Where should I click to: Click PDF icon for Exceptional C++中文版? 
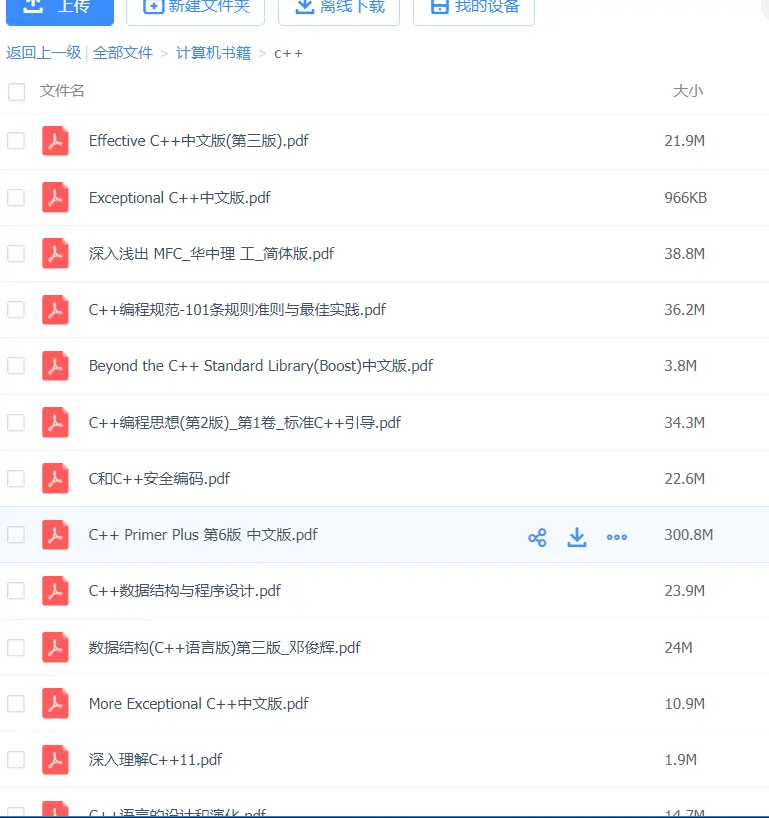(x=55, y=198)
